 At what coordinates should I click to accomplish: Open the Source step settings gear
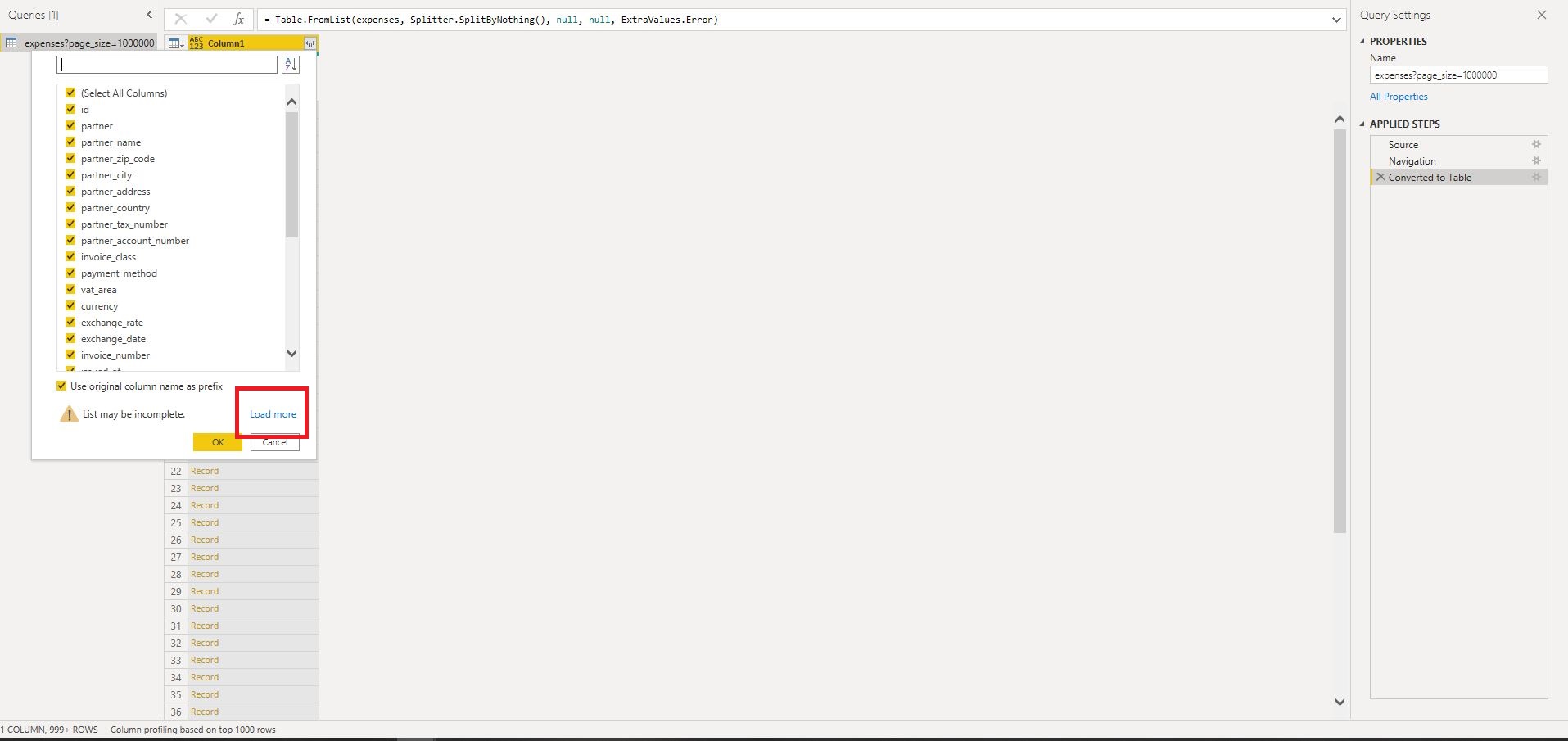1536,144
